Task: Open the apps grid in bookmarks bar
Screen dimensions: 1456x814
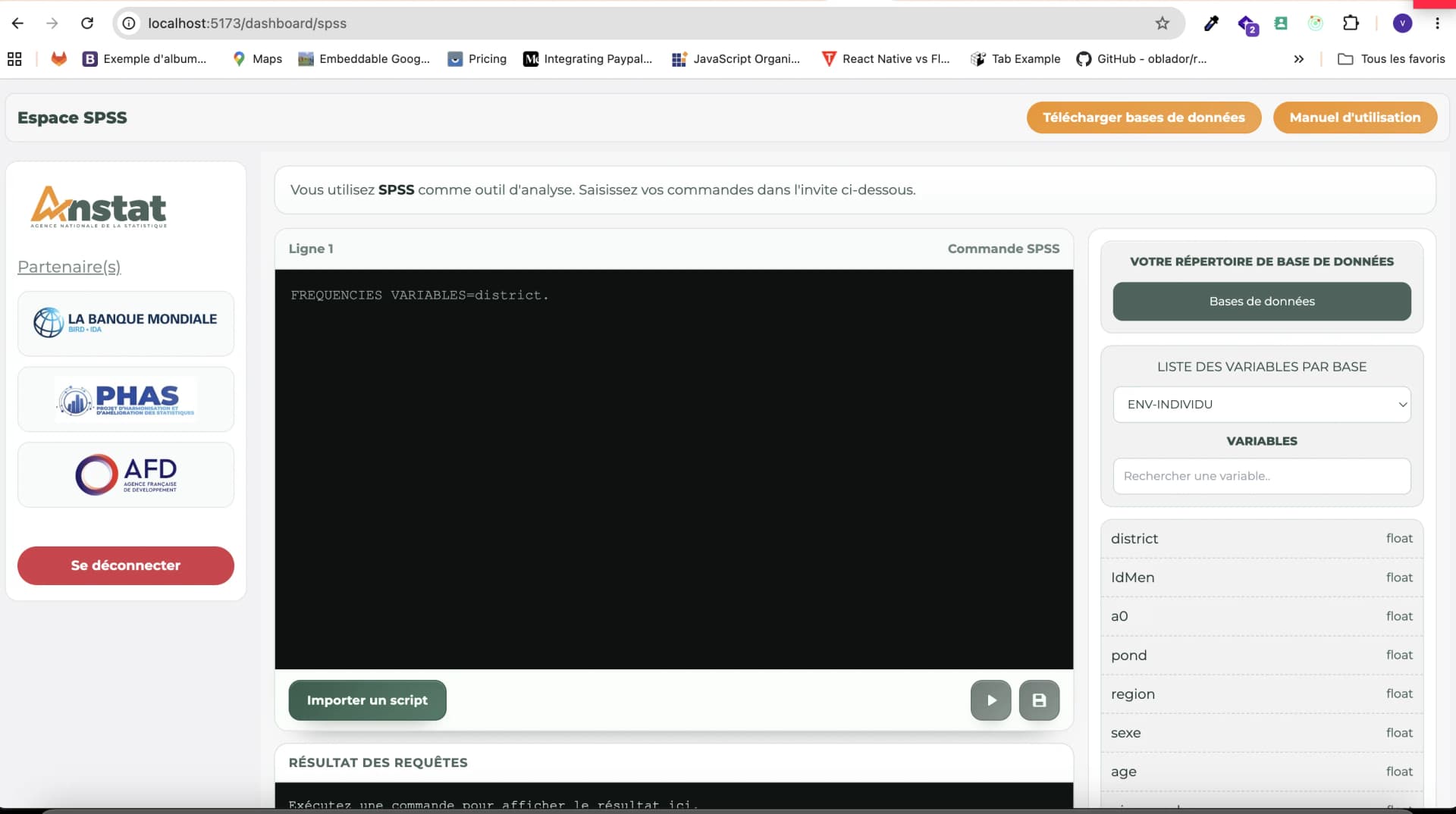Action: click(x=14, y=59)
